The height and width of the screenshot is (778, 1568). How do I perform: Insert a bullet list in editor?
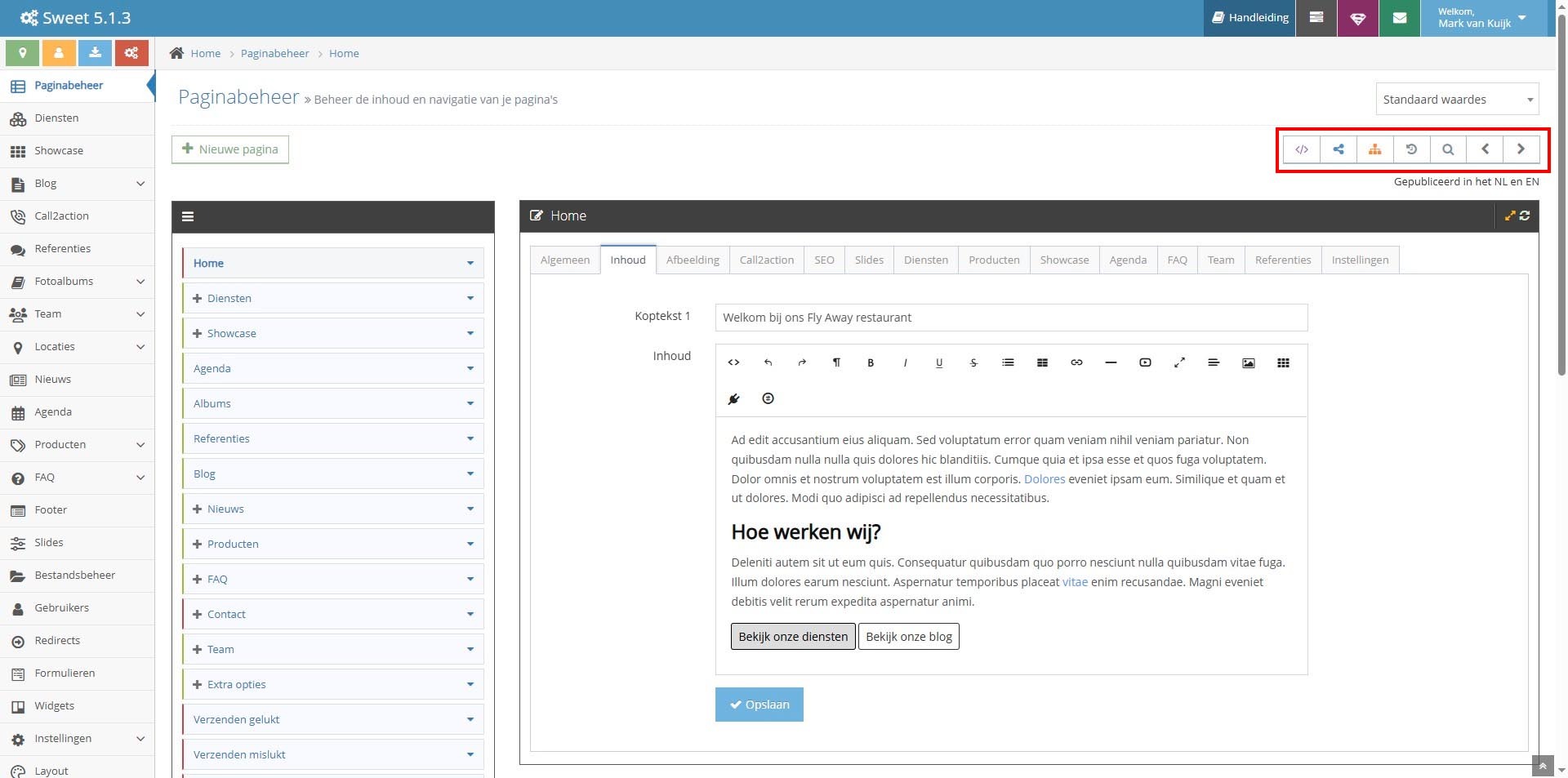(x=1008, y=362)
